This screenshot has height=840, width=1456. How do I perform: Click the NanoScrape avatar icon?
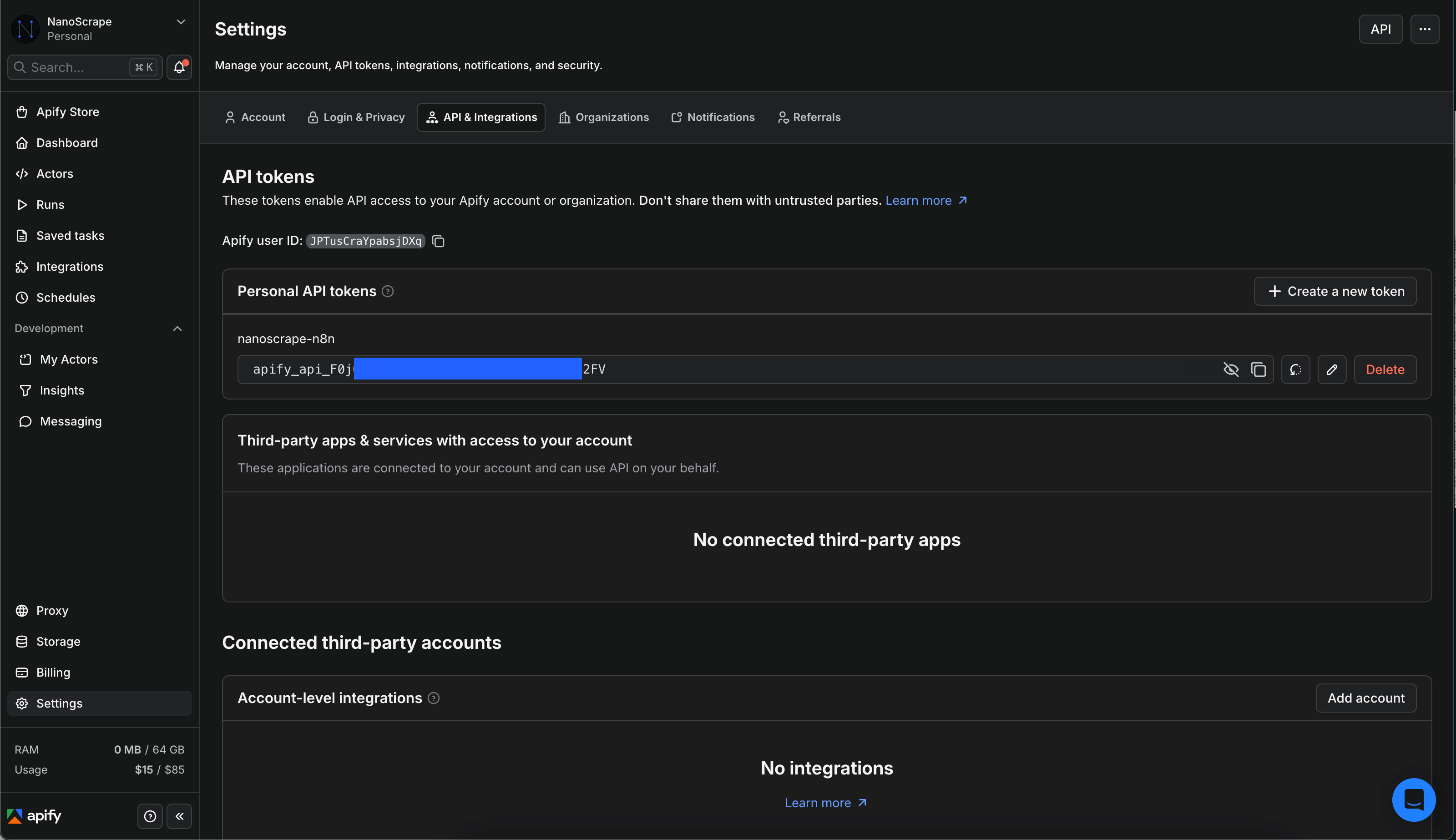[x=25, y=29]
